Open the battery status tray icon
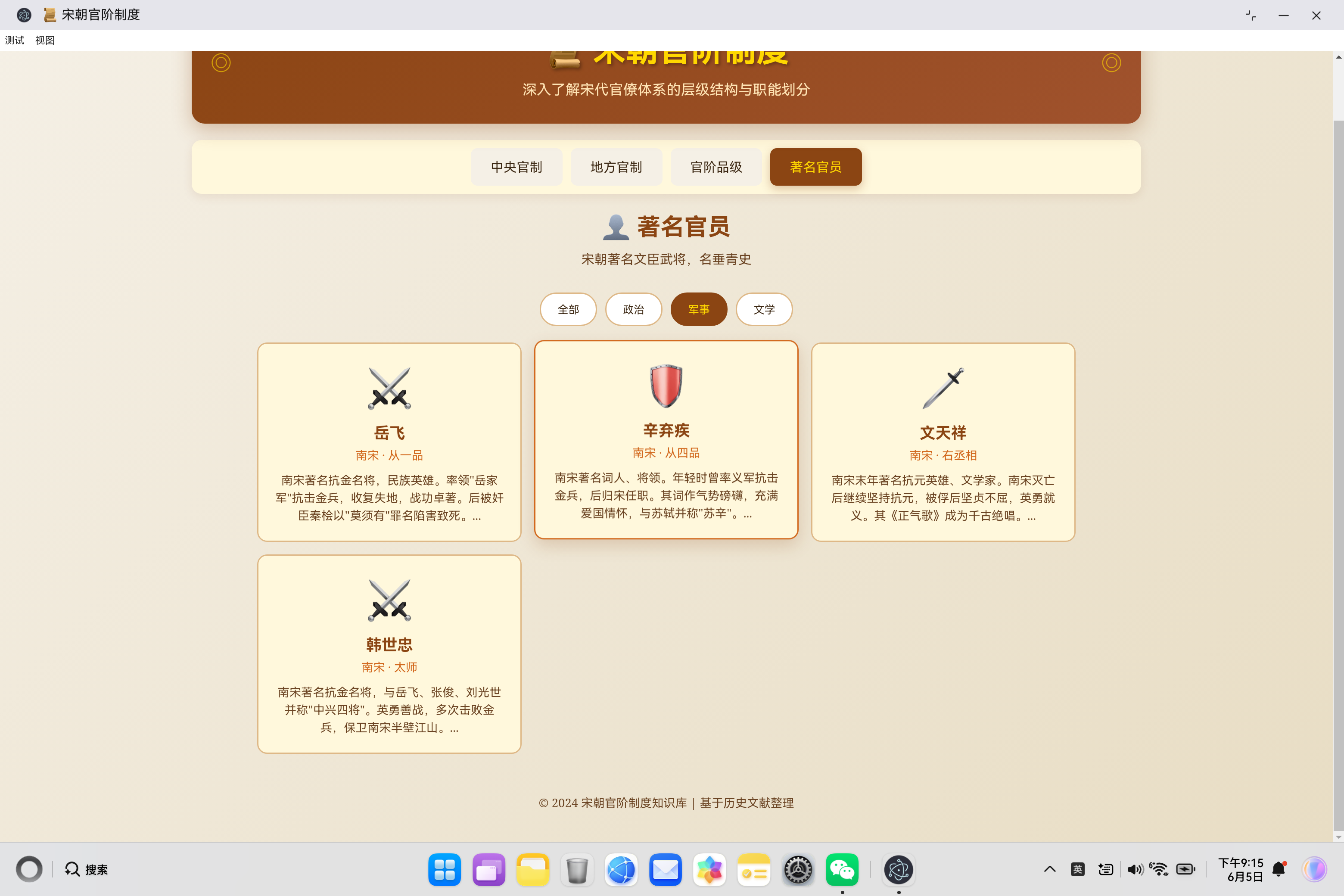This screenshot has height=896, width=1344. (x=1186, y=869)
